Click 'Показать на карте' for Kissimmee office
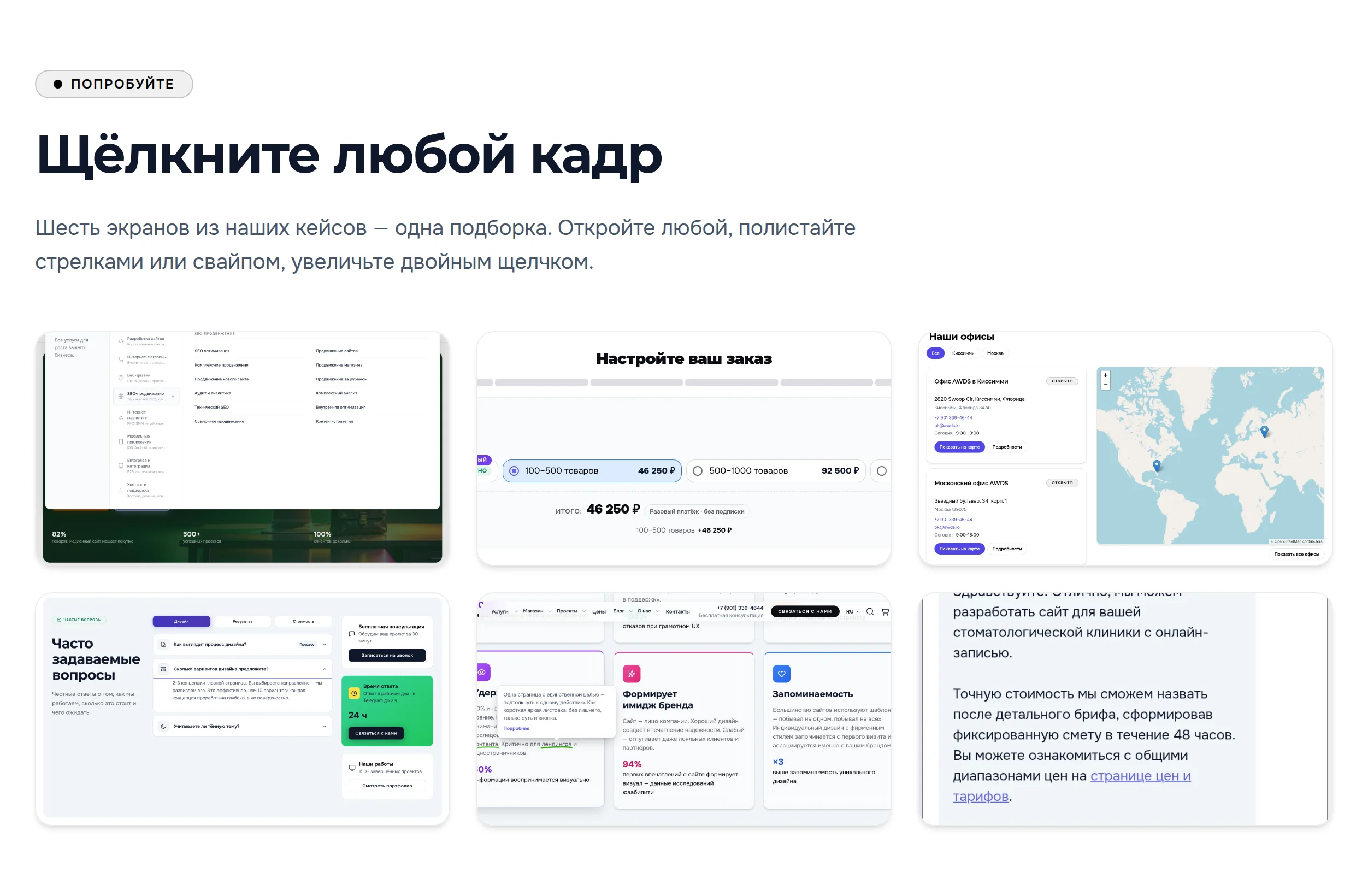The height and width of the screenshot is (896, 1368). [x=959, y=446]
